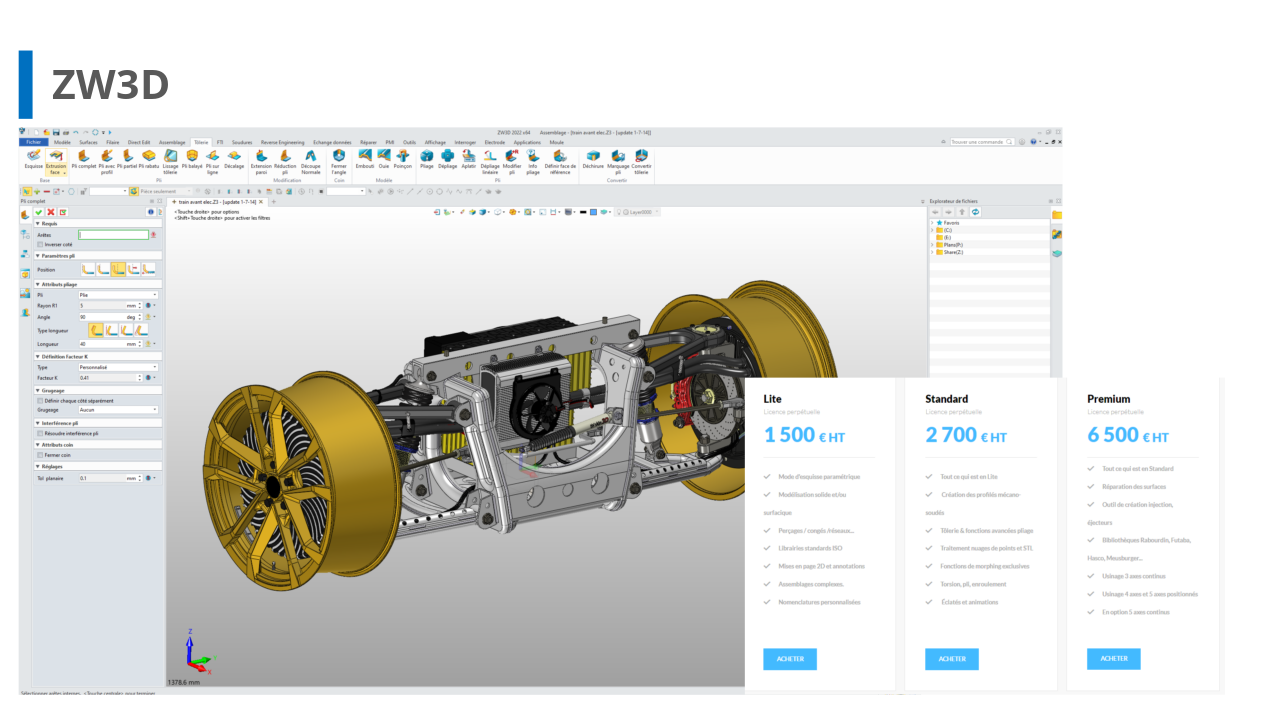Open the Extension paroi tool

coord(261,162)
